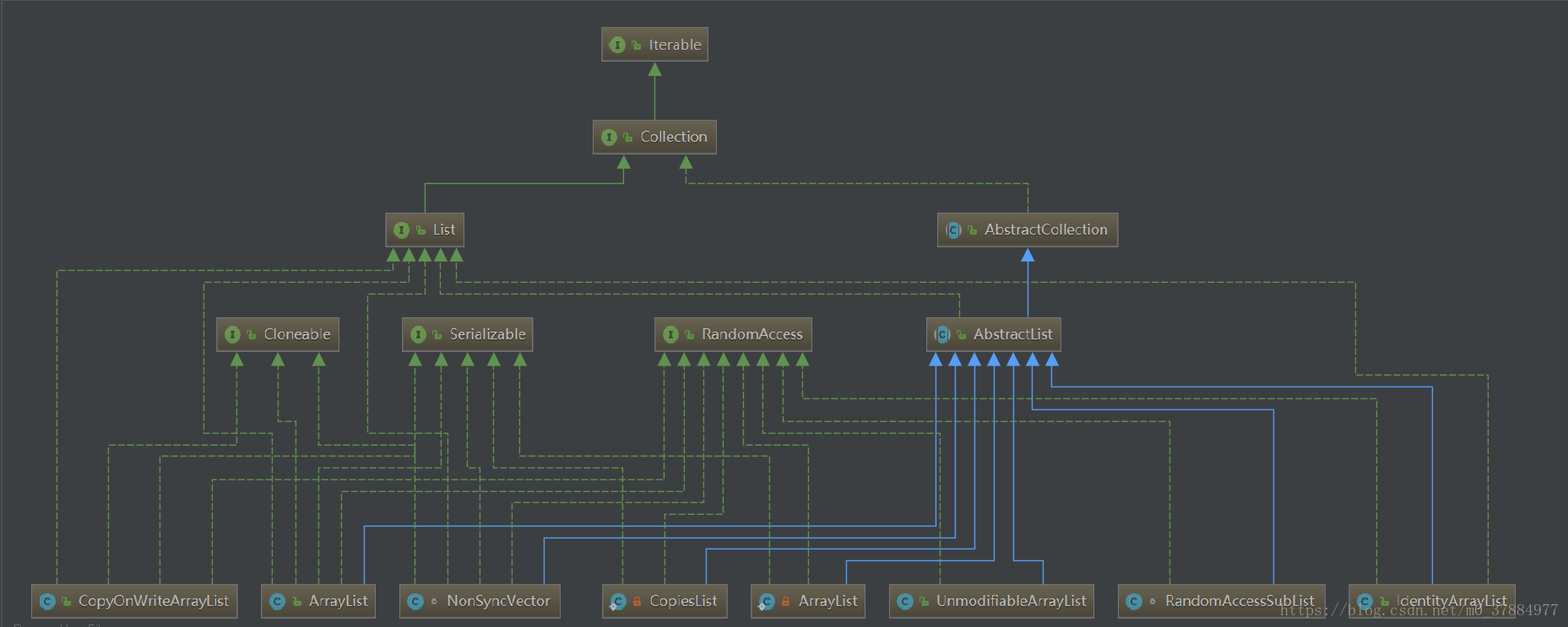Click the class icon on UnmodifiableArrayList

904,601
